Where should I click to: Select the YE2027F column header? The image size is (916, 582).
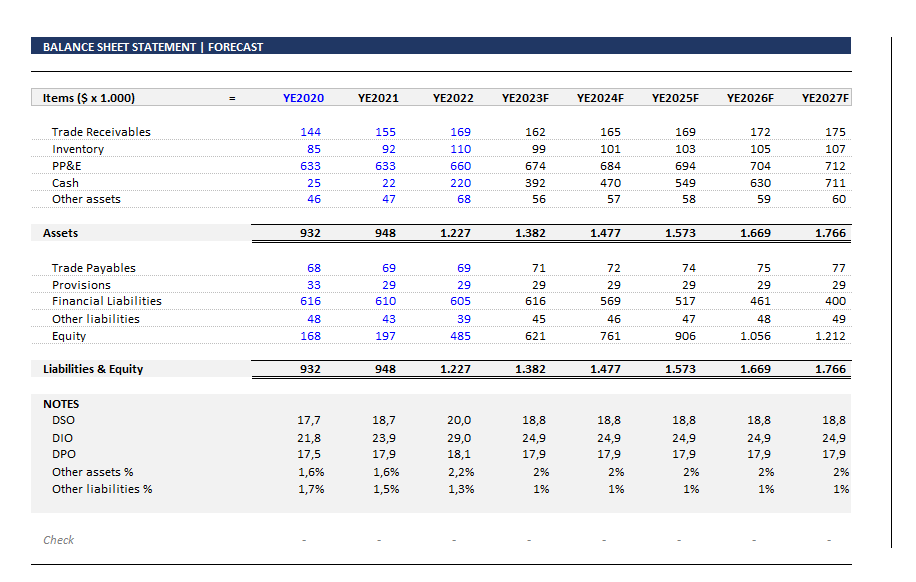[824, 98]
